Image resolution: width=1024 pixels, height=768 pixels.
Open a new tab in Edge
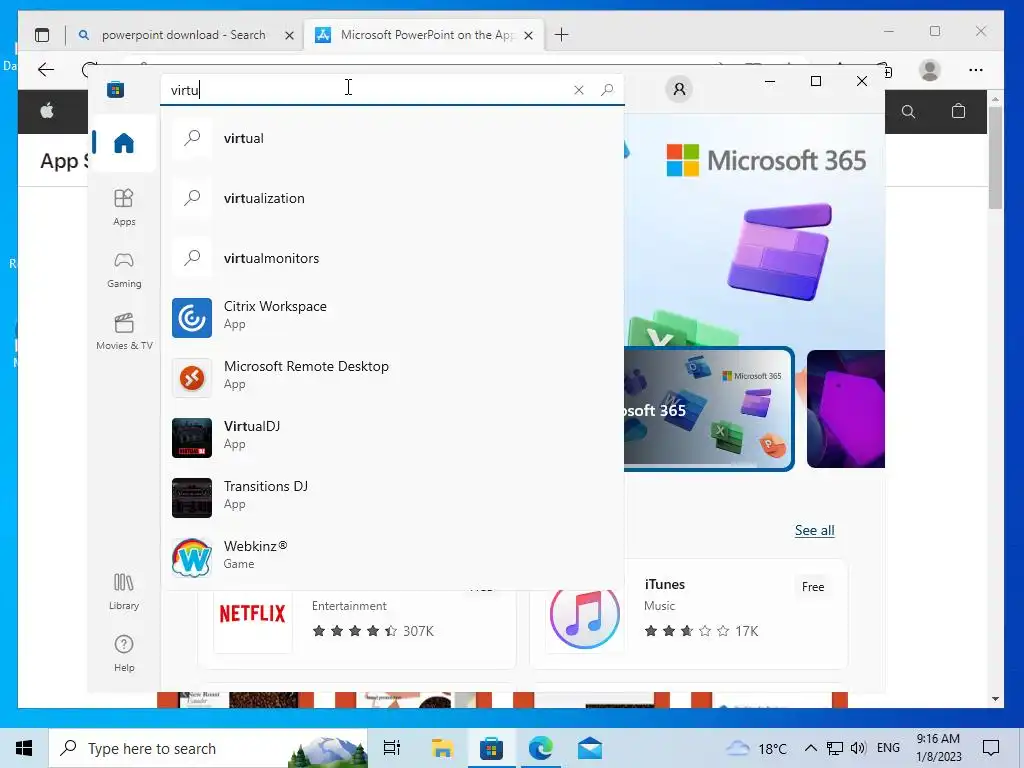tap(562, 35)
